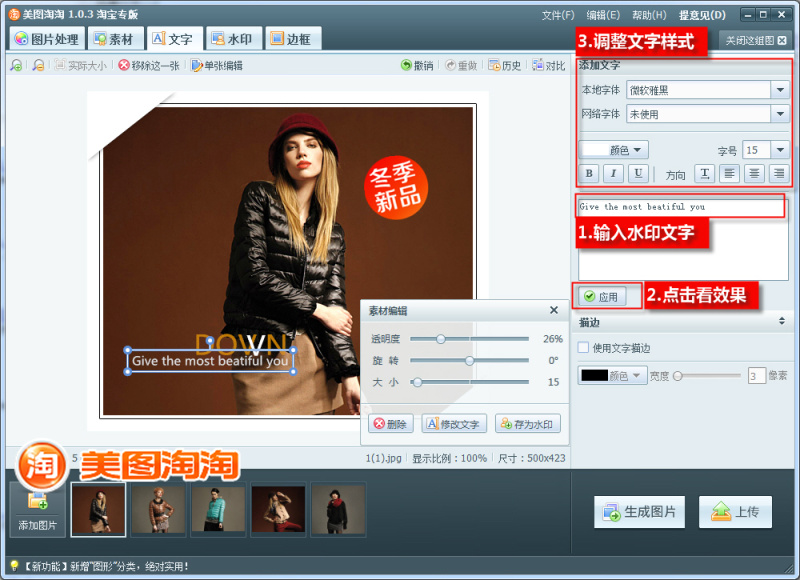
Task: Adjust the 旋转 rotation slider
Action: coord(469,361)
